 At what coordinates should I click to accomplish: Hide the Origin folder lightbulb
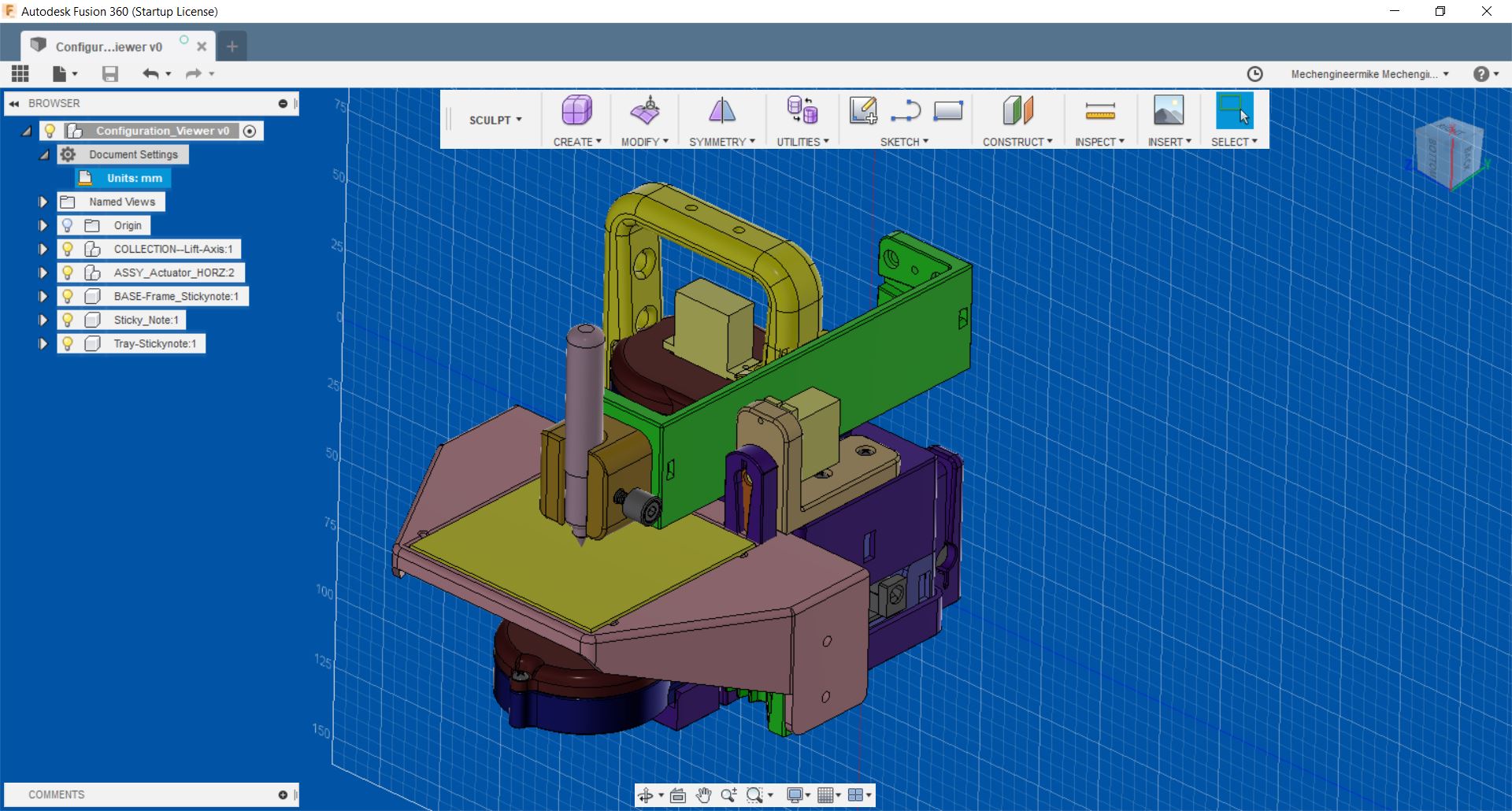[x=68, y=225]
